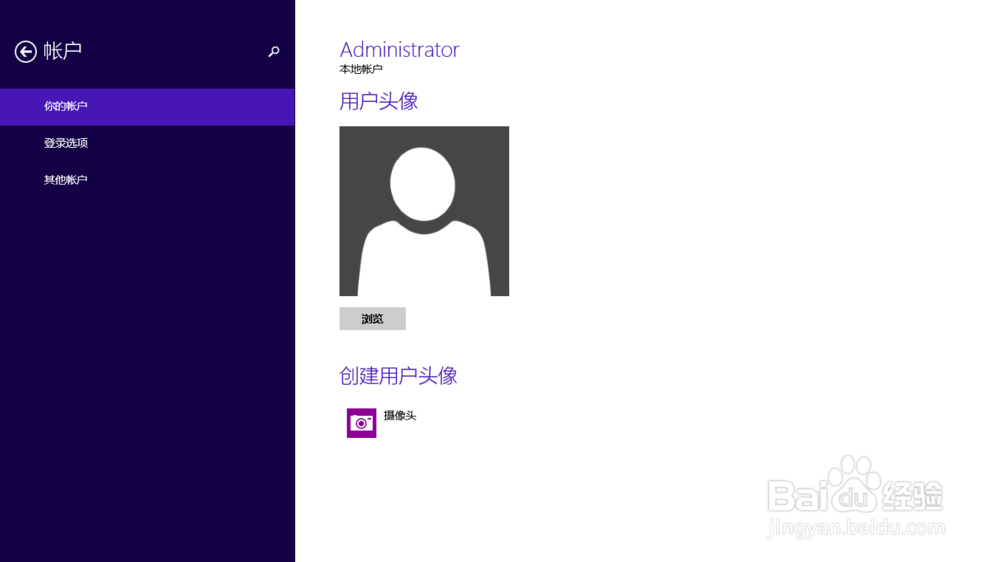Image resolution: width=1000 pixels, height=562 pixels.
Task: Click the default user avatar picture
Action: 424,211
